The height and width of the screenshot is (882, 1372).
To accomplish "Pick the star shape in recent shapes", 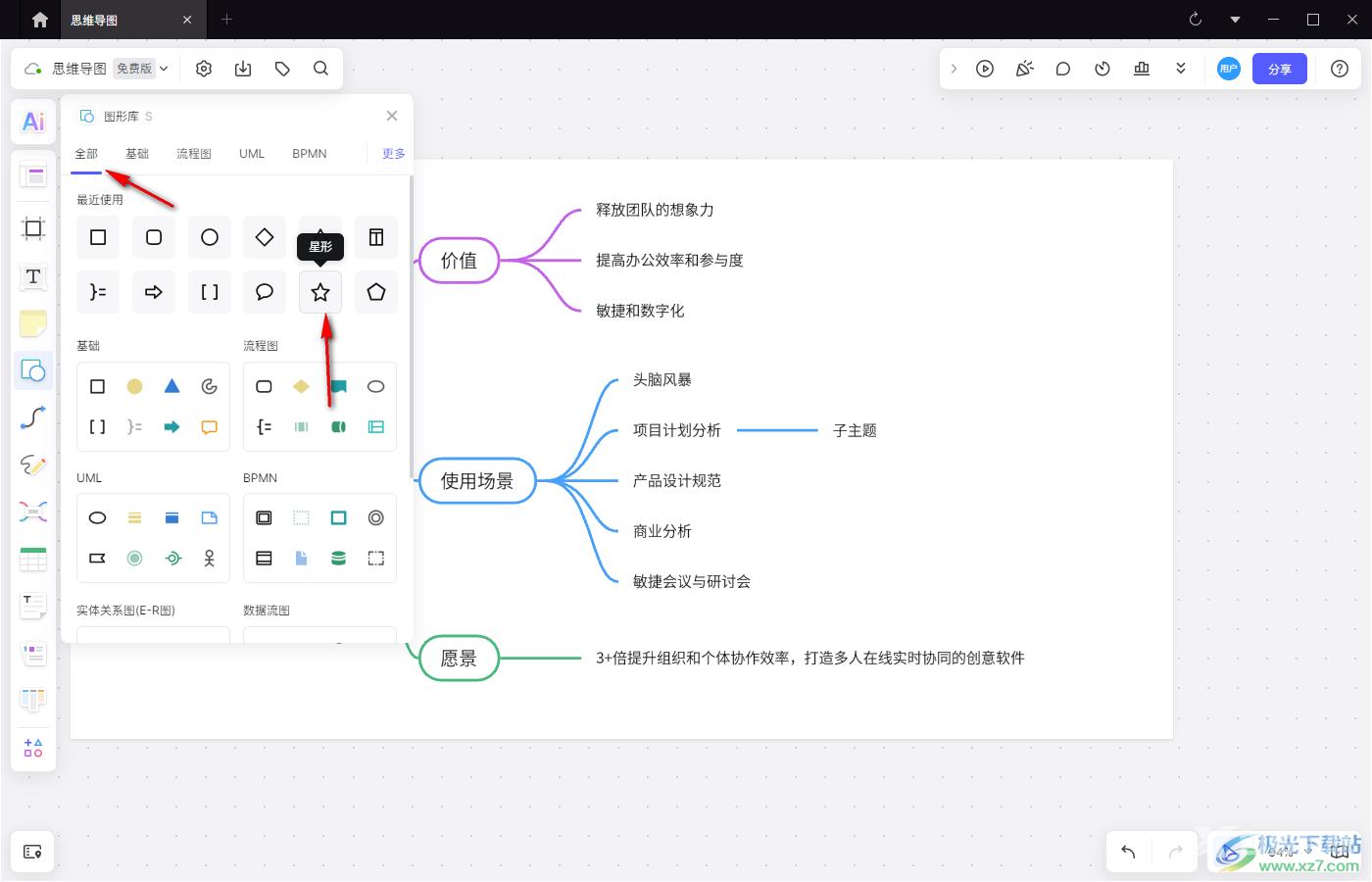I will (320, 292).
